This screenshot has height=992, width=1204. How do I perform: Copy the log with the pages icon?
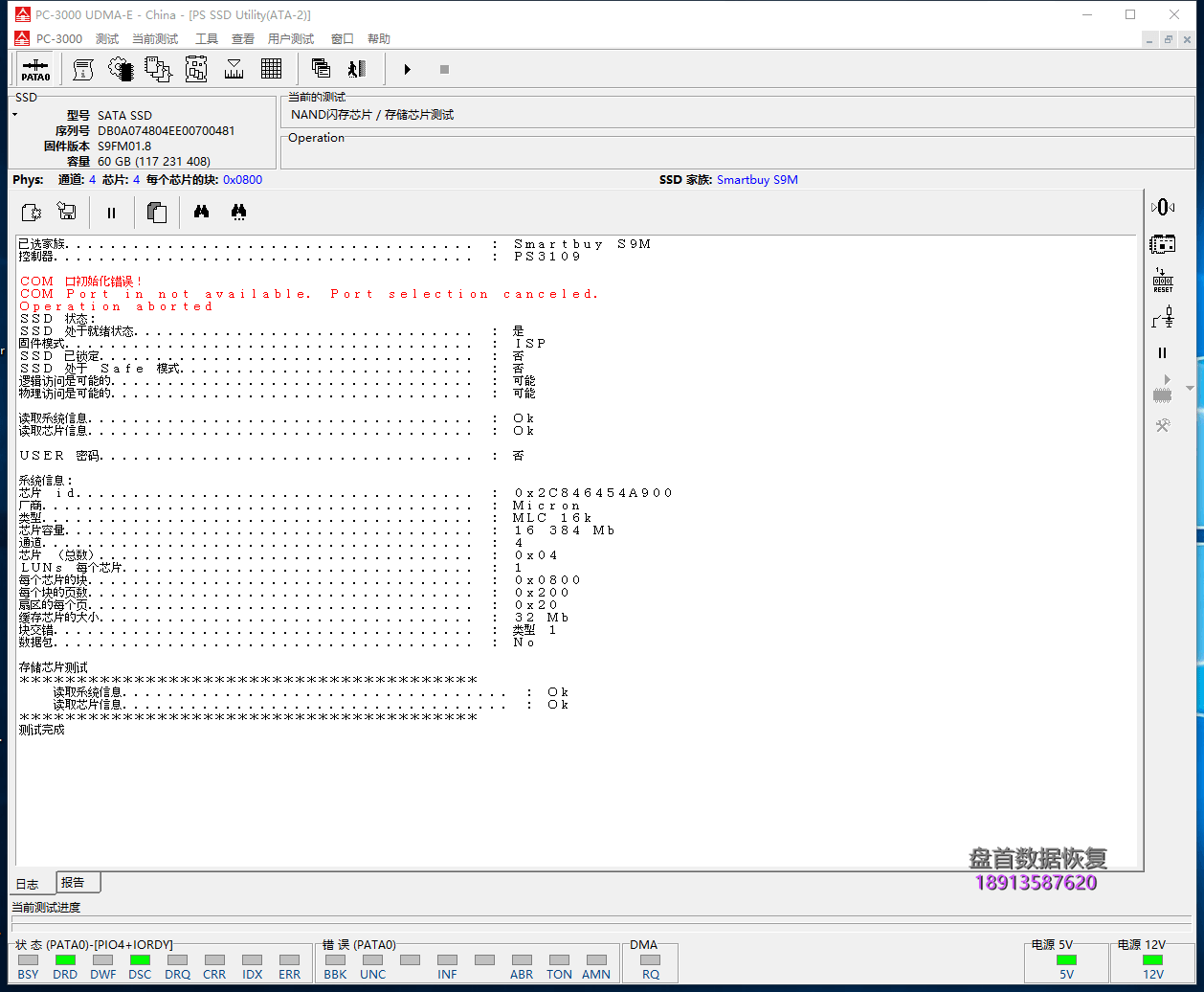click(157, 213)
